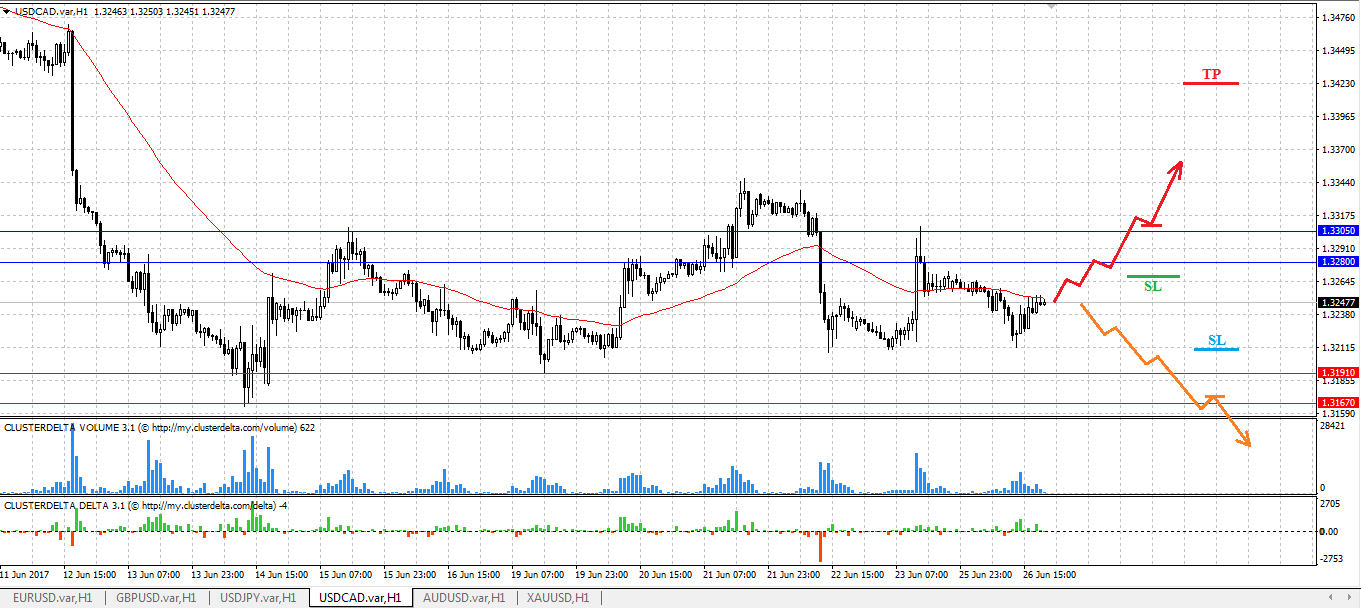Click the 1.32115 price scale value
The image size is (1361, 609).
1338,347
